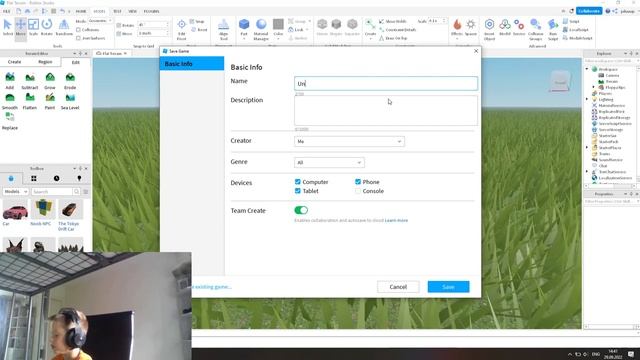
Task: Activate the Transform tool in ribbon
Action: click(64, 27)
